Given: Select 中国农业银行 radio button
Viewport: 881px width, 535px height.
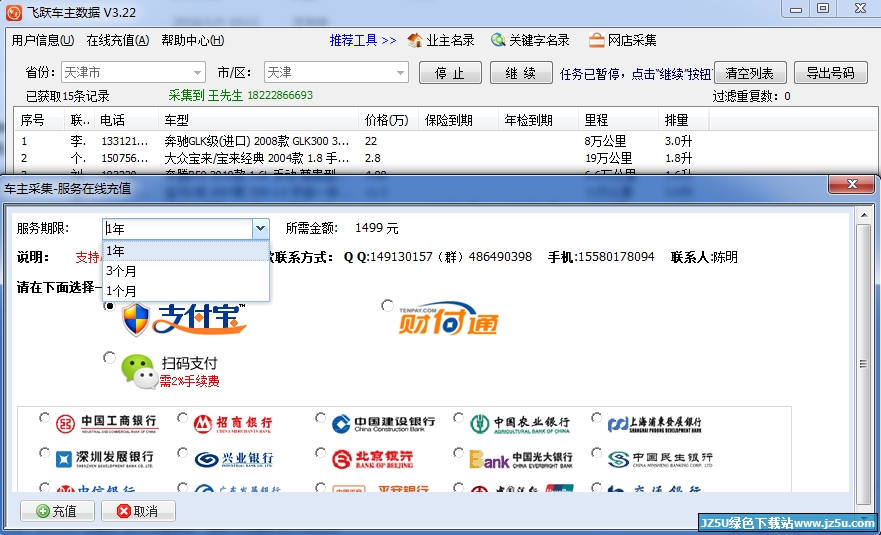Looking at the screenshot, I should [458, 418].
